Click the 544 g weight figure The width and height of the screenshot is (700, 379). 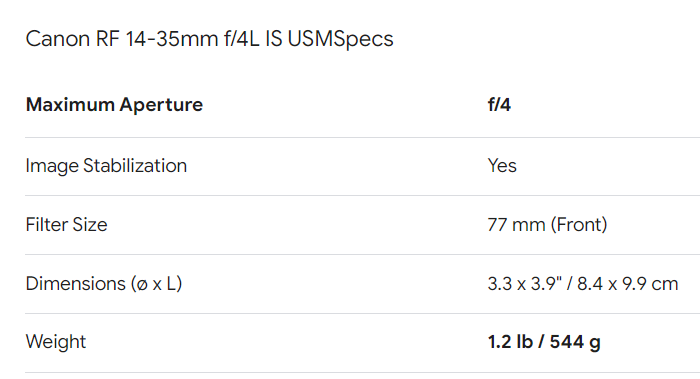tap(575, 342)
